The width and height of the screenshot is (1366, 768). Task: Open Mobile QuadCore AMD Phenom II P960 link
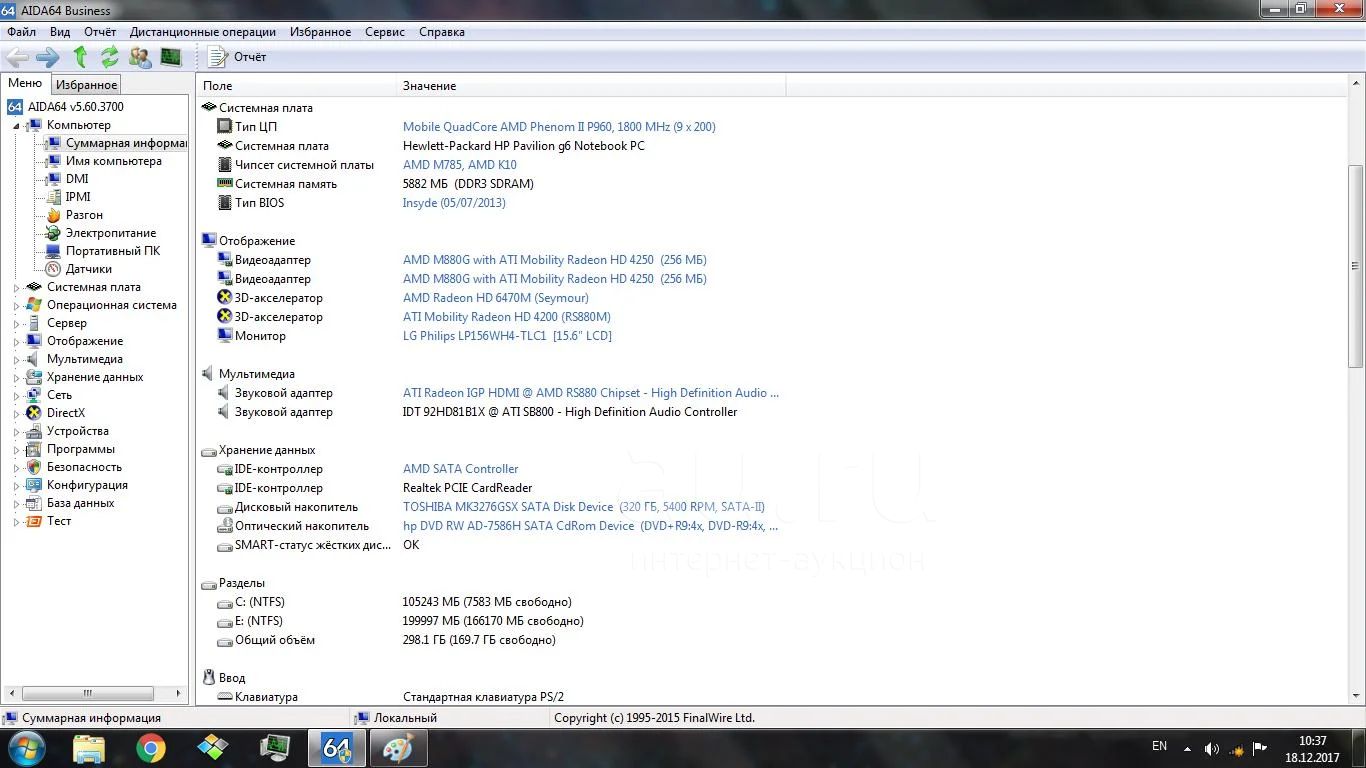pyautogui.click(x=559, y=127)
